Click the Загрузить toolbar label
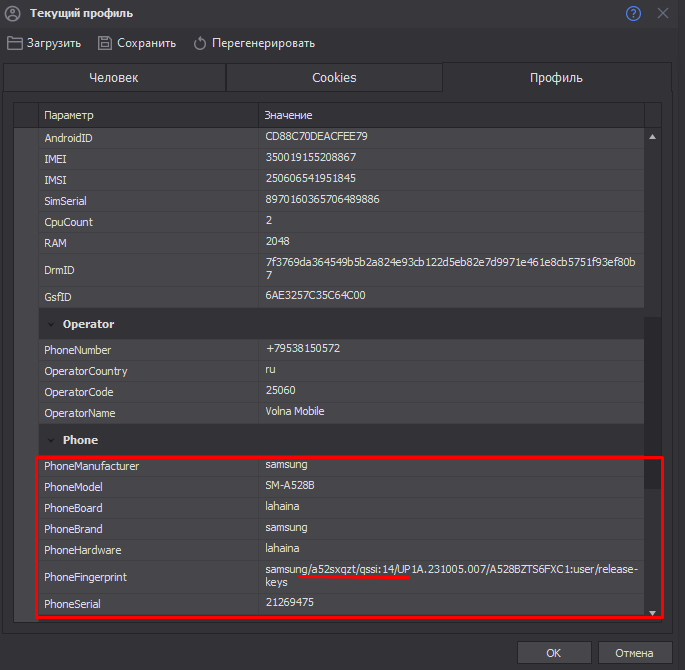The height and width of the screenshot is (670, 685). (x=54, y=43)
